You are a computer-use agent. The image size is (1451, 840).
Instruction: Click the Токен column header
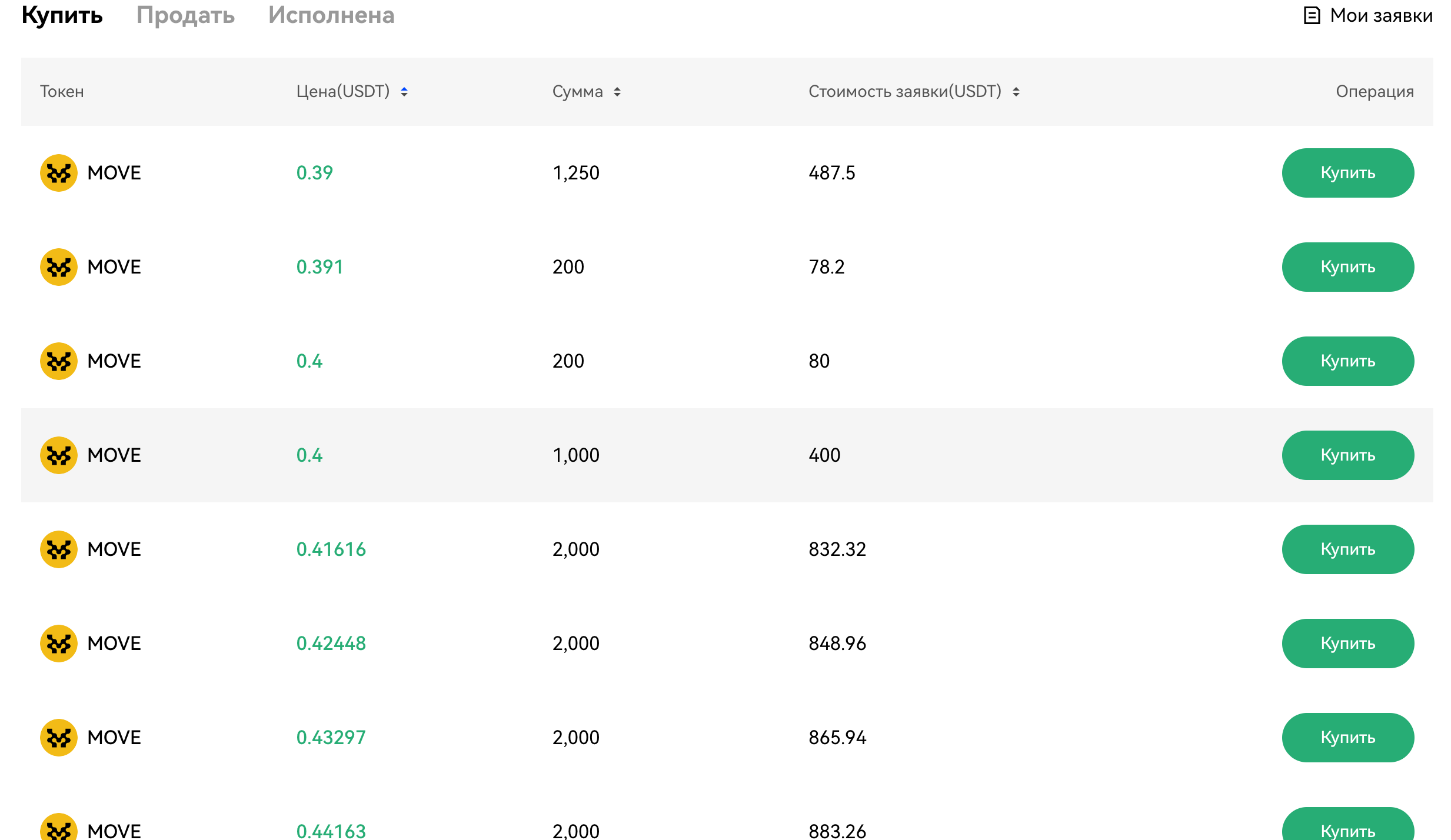pos(62,92)
